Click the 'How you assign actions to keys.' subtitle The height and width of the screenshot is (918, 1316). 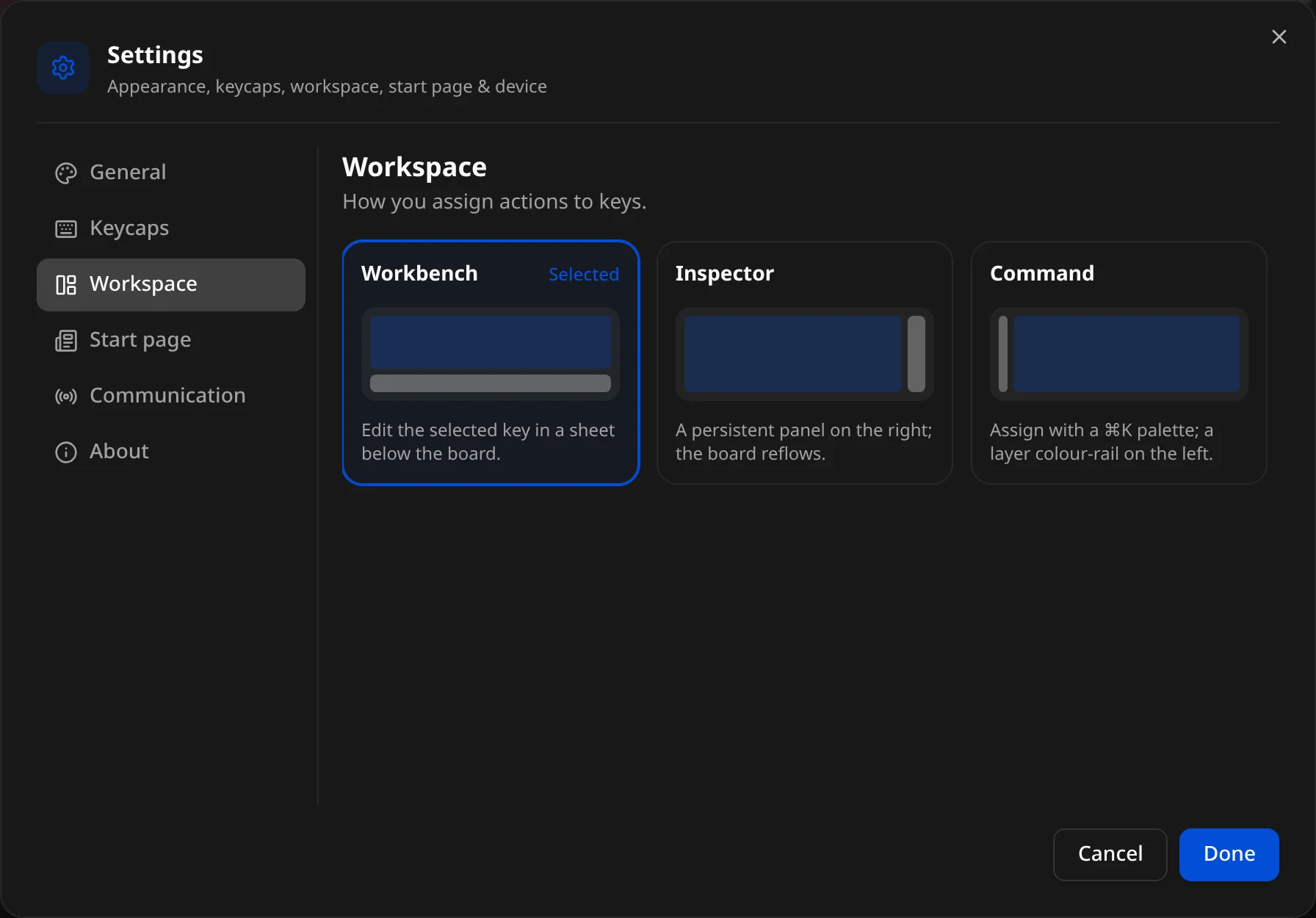tap(494, 202)
